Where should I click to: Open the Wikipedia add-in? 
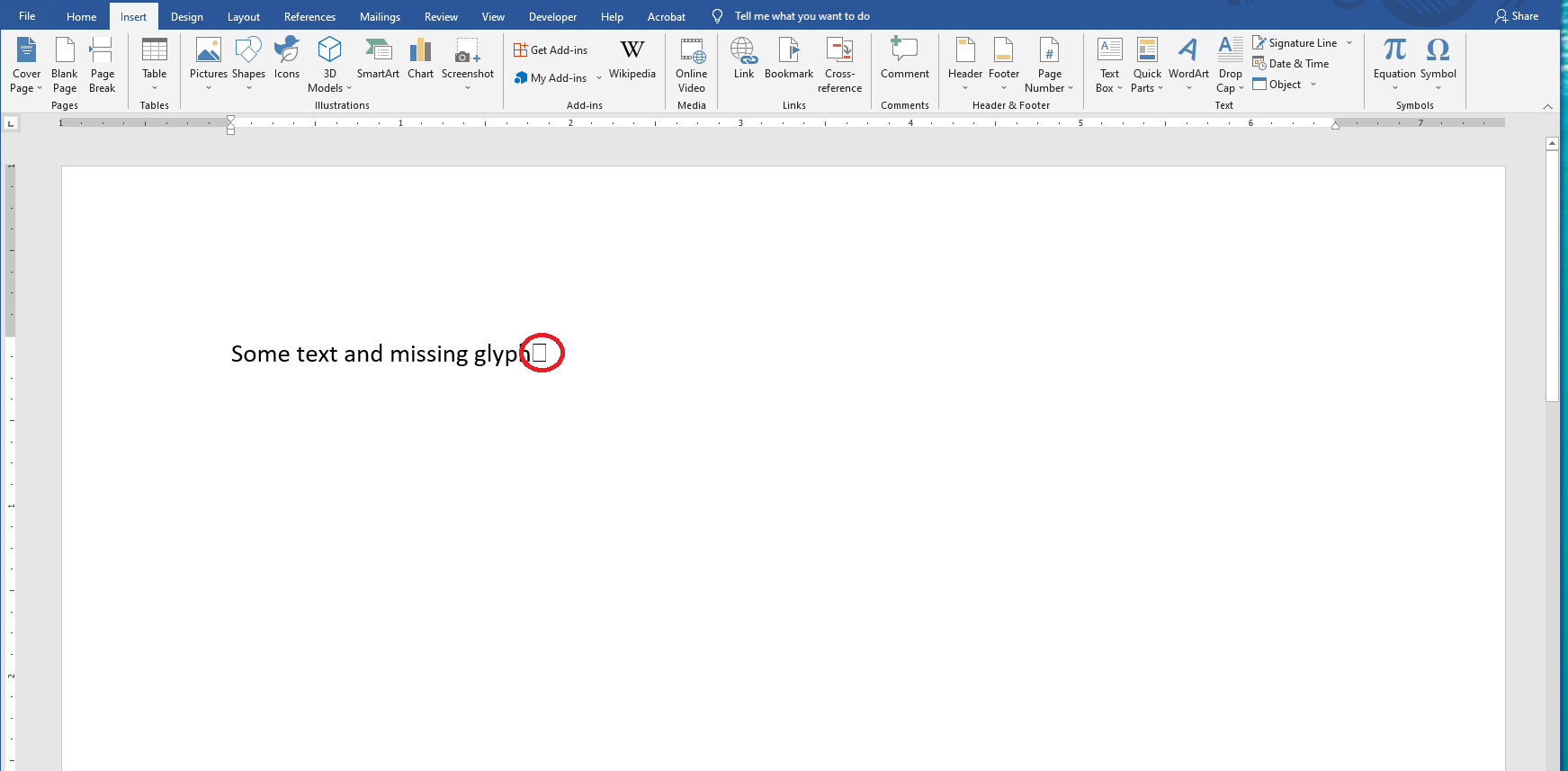(632, 59)
